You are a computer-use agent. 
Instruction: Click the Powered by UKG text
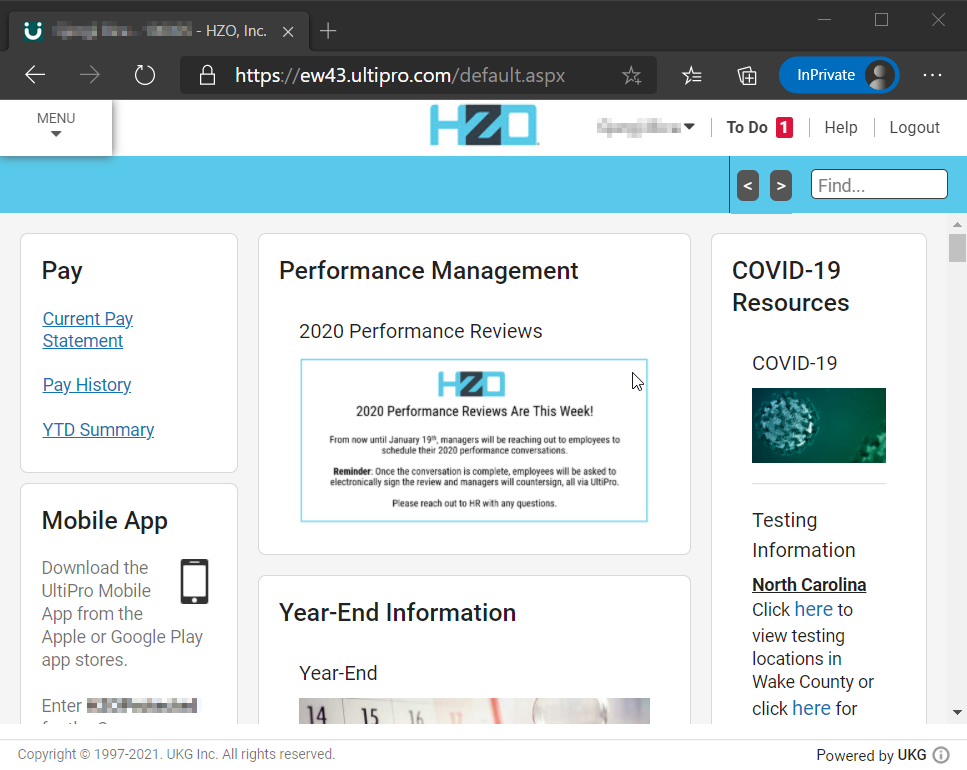pos(871,755)
